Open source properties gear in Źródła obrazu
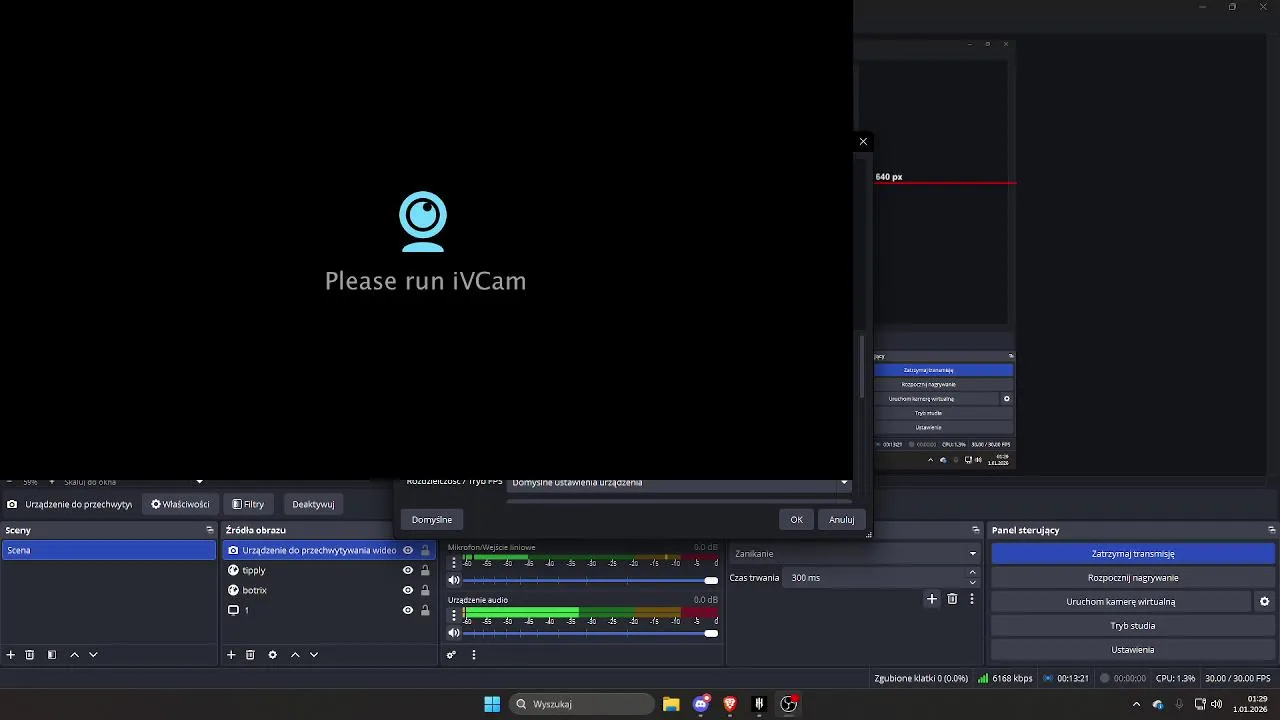1280x720 pixels. coord(272,655)
